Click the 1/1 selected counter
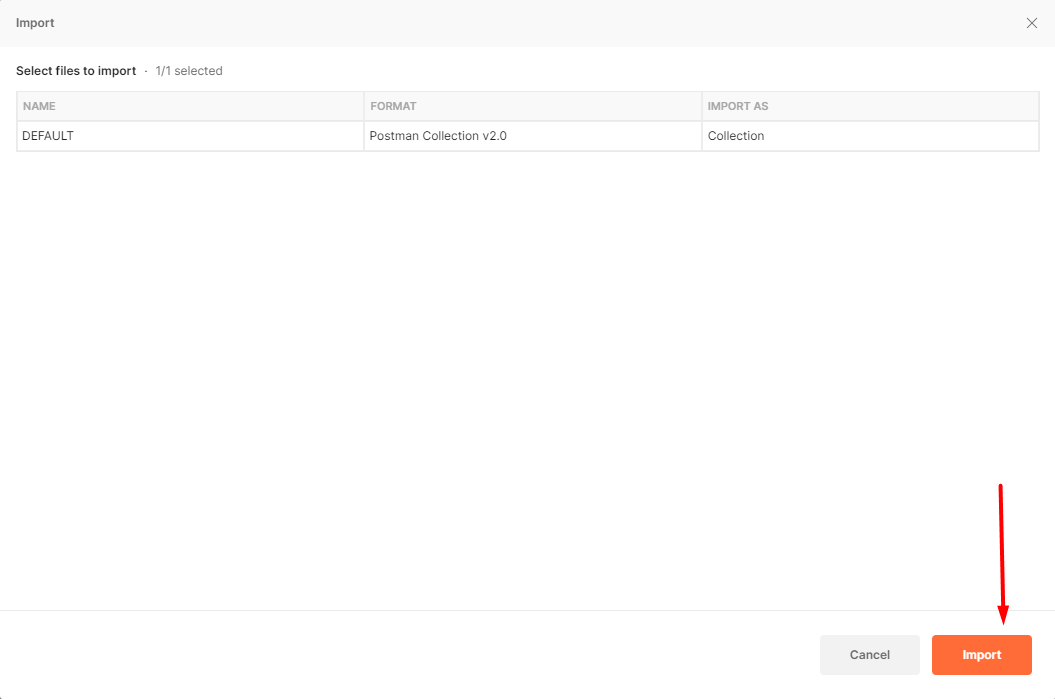This screenshot has width=1055, height=699. [x=188, y=70]
